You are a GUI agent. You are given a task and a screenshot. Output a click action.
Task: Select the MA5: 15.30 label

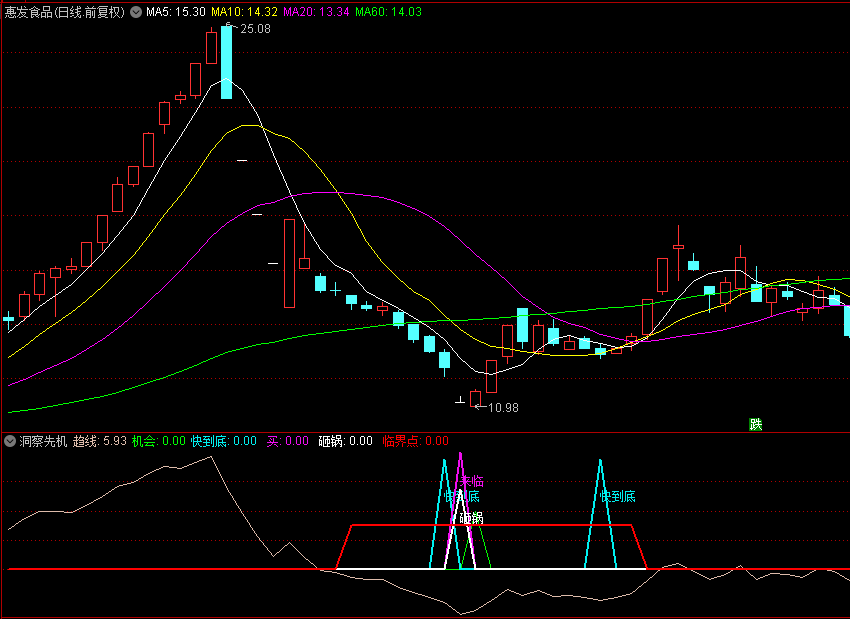click(176, 12)
